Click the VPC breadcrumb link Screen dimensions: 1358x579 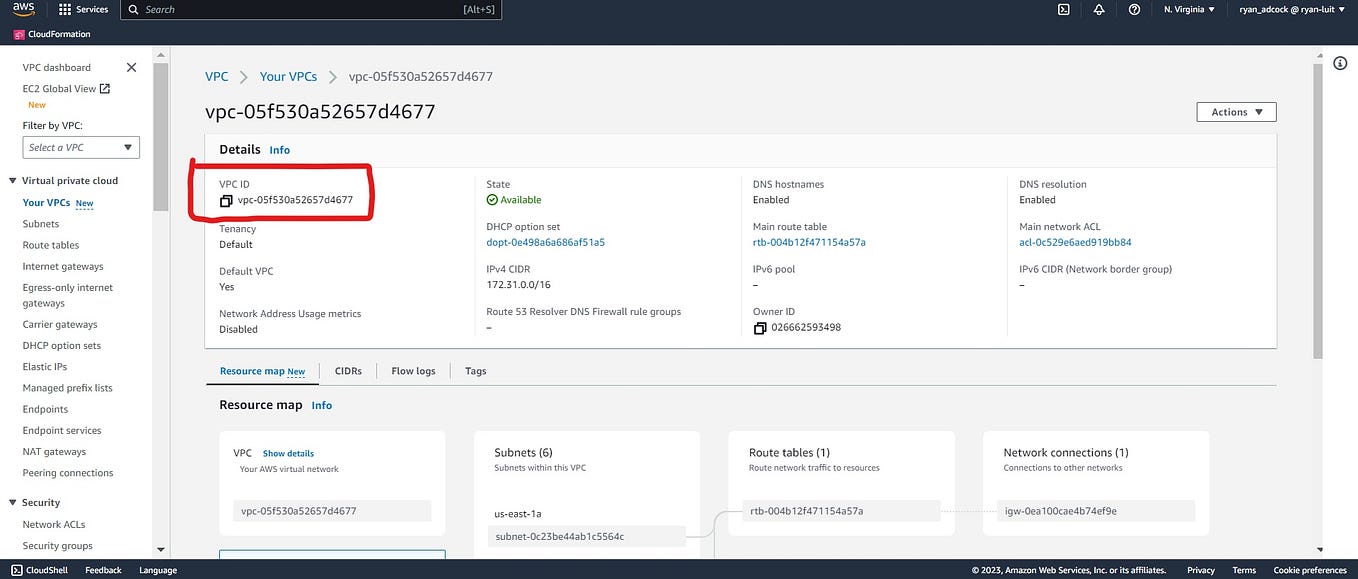(x=217, y=77)
